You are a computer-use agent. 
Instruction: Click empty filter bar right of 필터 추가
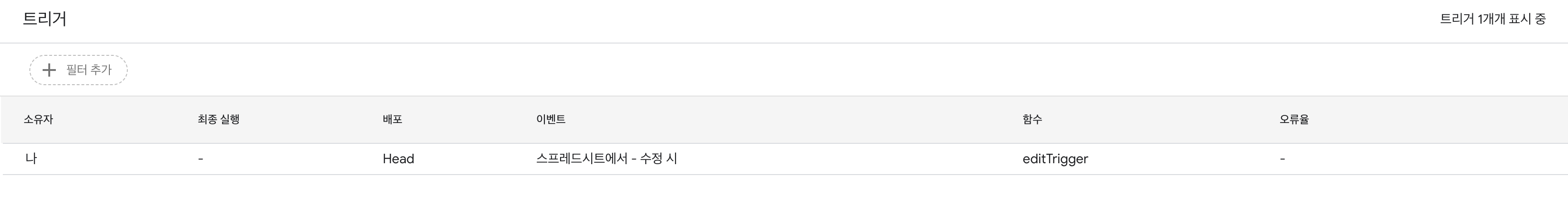point(731,70)
